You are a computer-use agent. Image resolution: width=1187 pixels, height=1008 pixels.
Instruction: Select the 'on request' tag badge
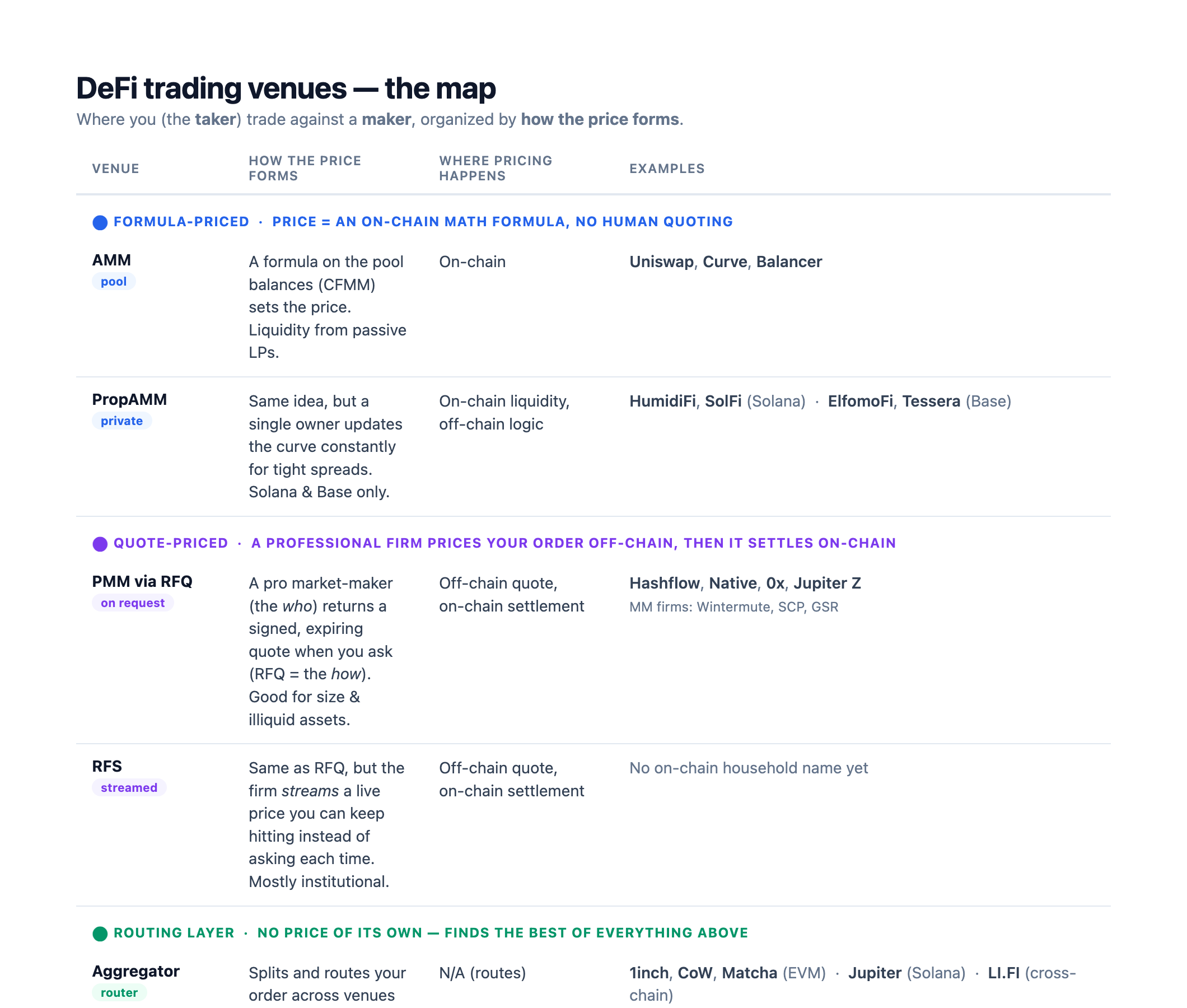(133, 603)
